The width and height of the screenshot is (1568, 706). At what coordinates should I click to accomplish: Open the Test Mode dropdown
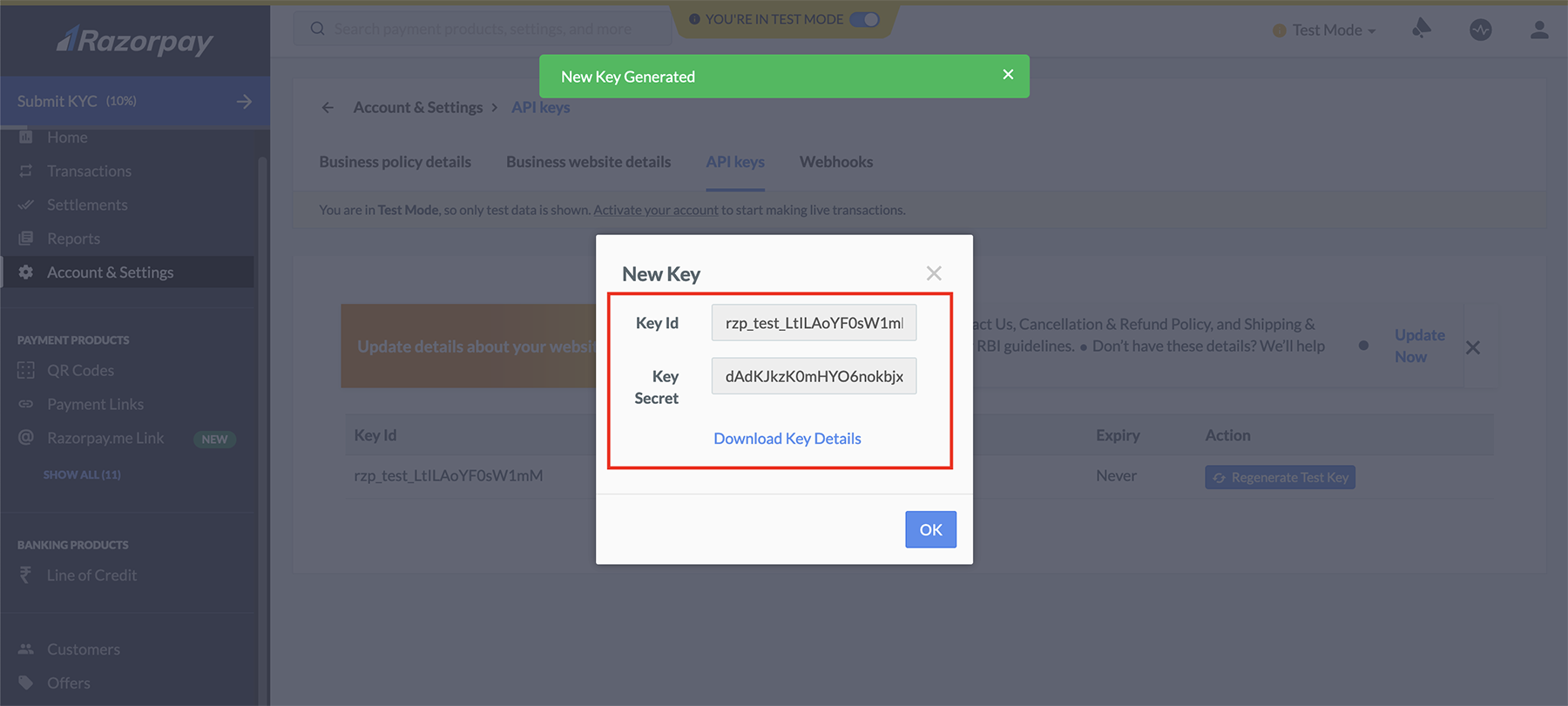click(1325, 30)
